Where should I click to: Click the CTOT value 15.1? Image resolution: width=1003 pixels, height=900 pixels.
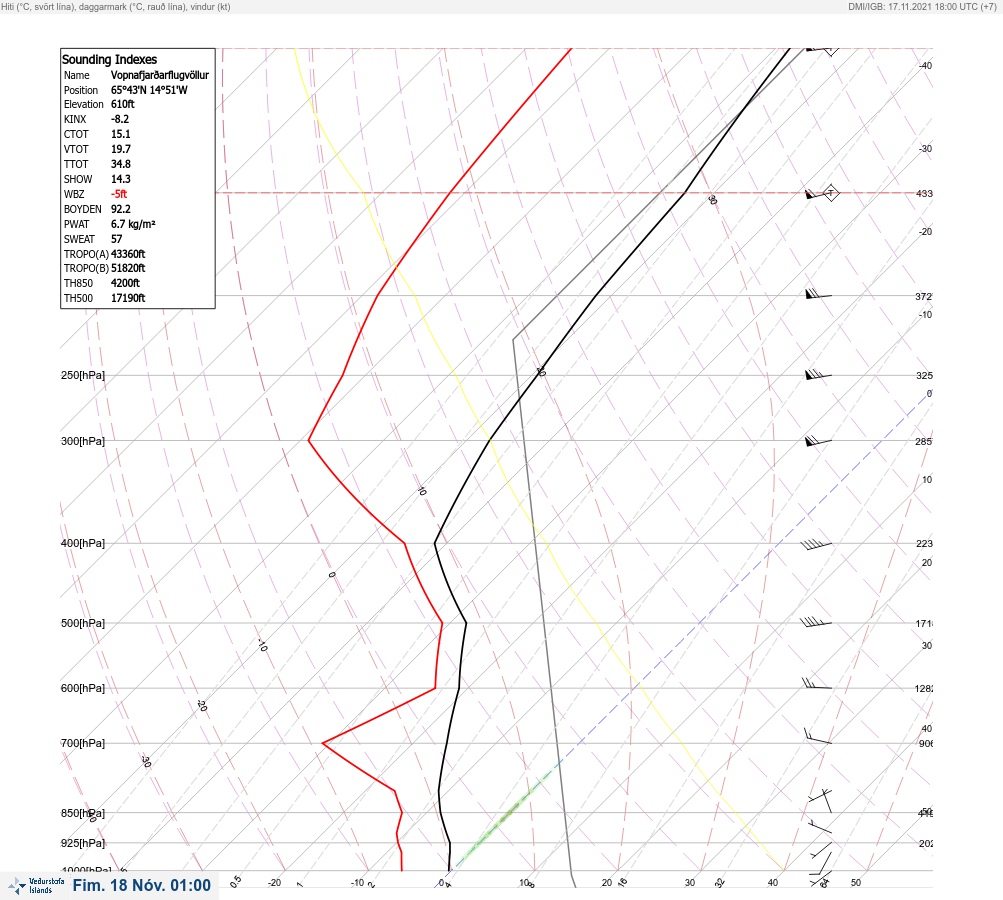(x=120, y=134)
